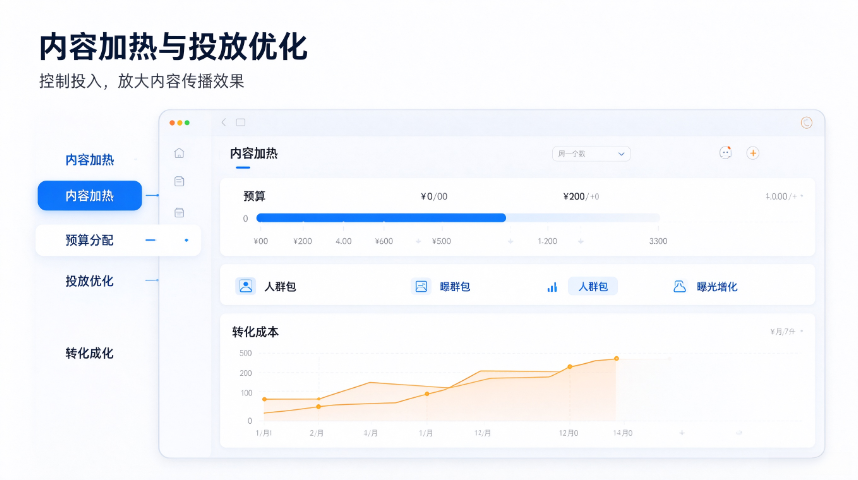This screenshot has height=480, width=858.
Task: Click the 曝光增化 flask icon
Action: point(679,286)
